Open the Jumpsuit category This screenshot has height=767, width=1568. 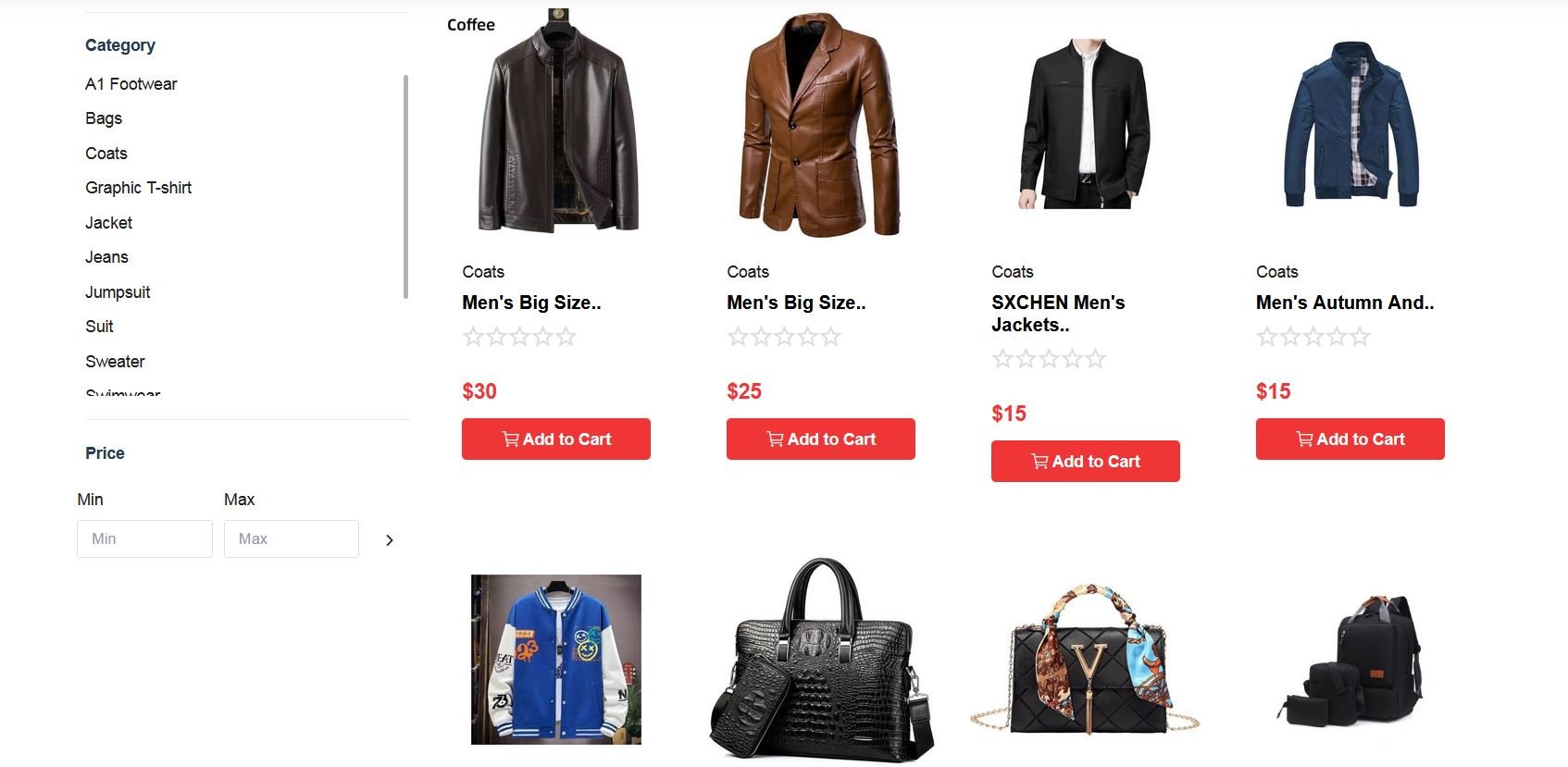(118, 292)
